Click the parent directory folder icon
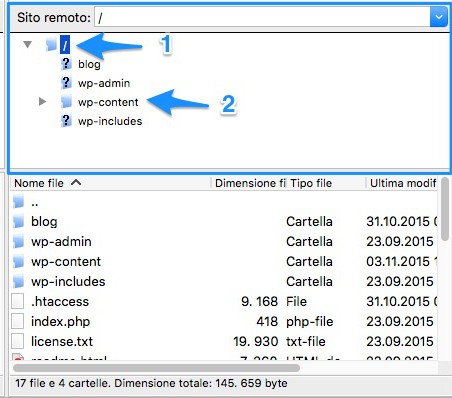This screenshot has height=398, width=452. [x=18, y=202]
